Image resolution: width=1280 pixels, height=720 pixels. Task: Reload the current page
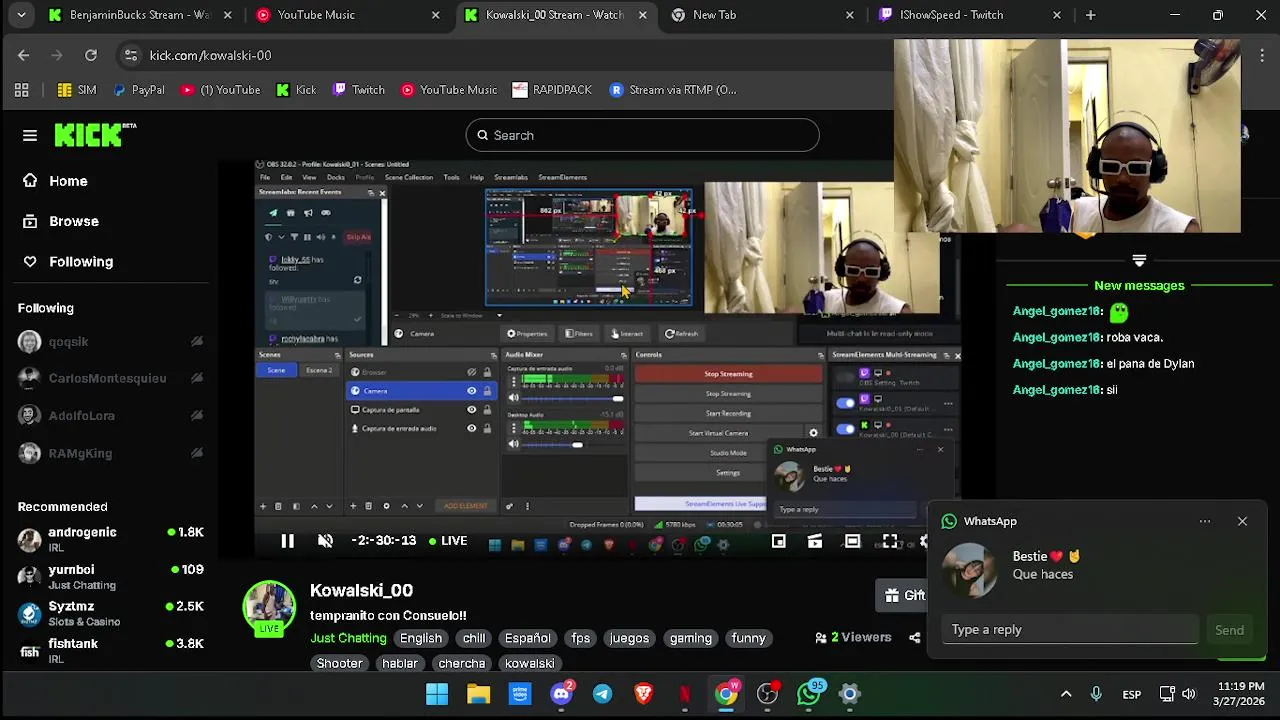coord(91,55)
